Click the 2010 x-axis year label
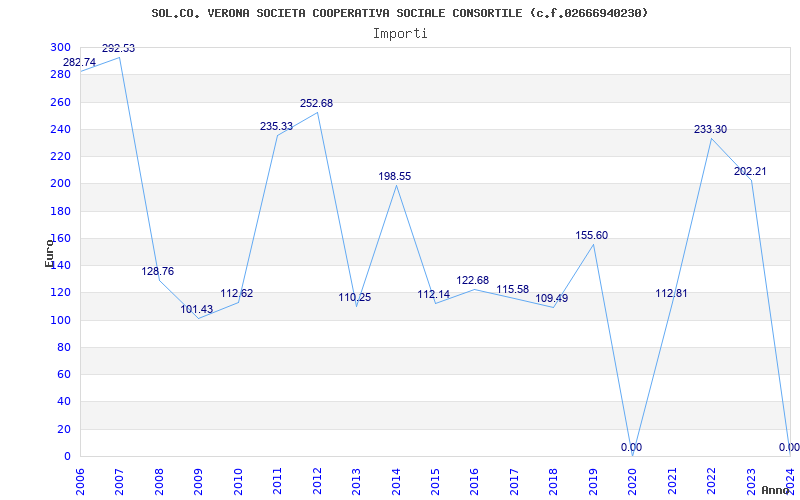 pos(238,482)
